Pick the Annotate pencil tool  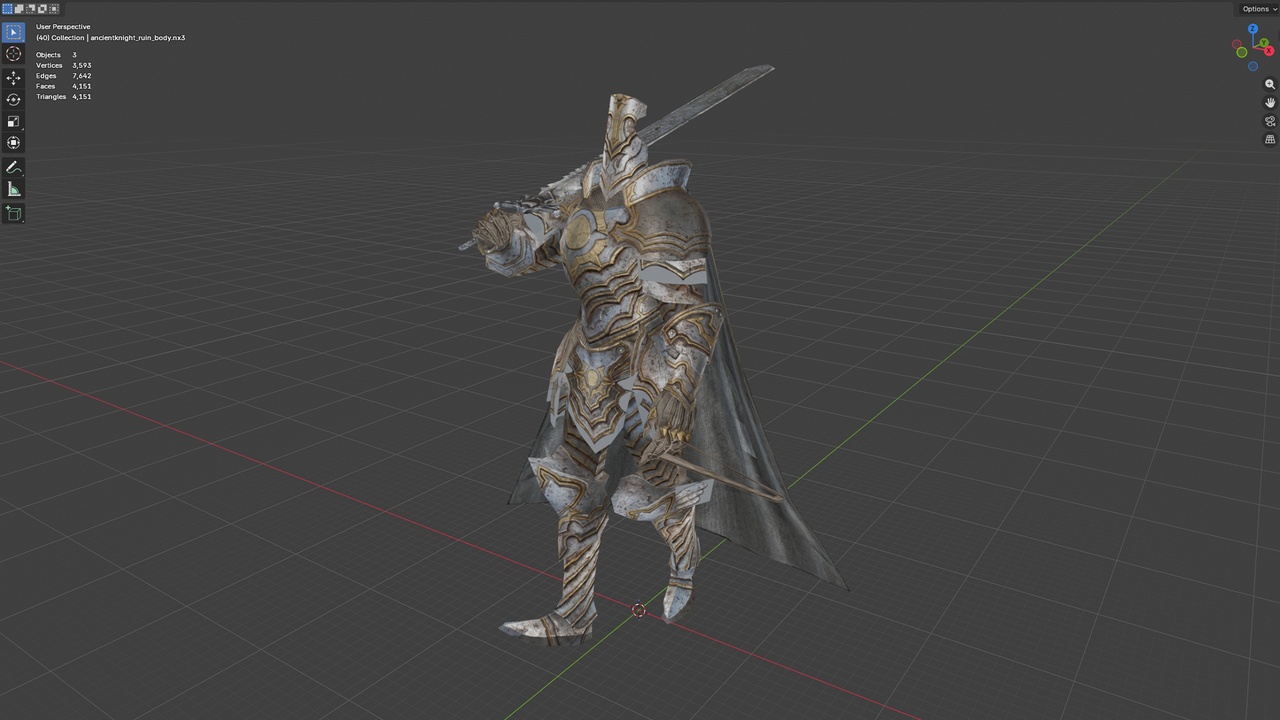point(13,167)
